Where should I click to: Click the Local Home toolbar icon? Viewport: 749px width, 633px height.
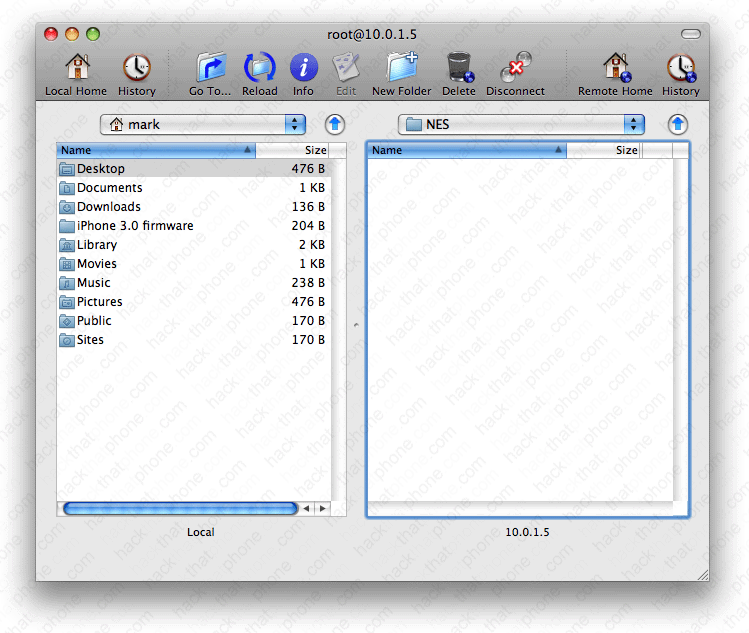coord(76,68)
